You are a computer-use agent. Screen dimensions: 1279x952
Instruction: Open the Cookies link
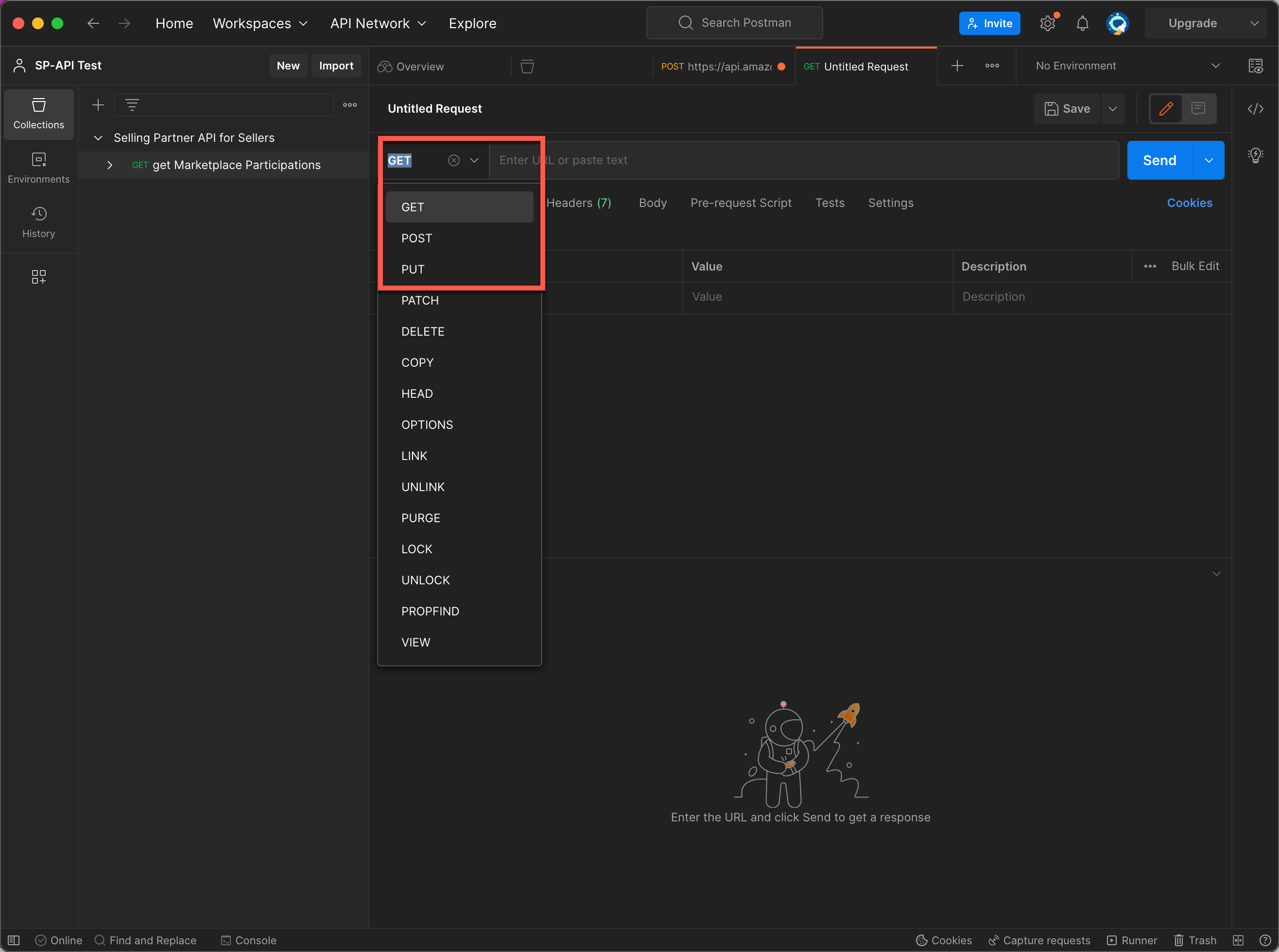coord(1189,203)
